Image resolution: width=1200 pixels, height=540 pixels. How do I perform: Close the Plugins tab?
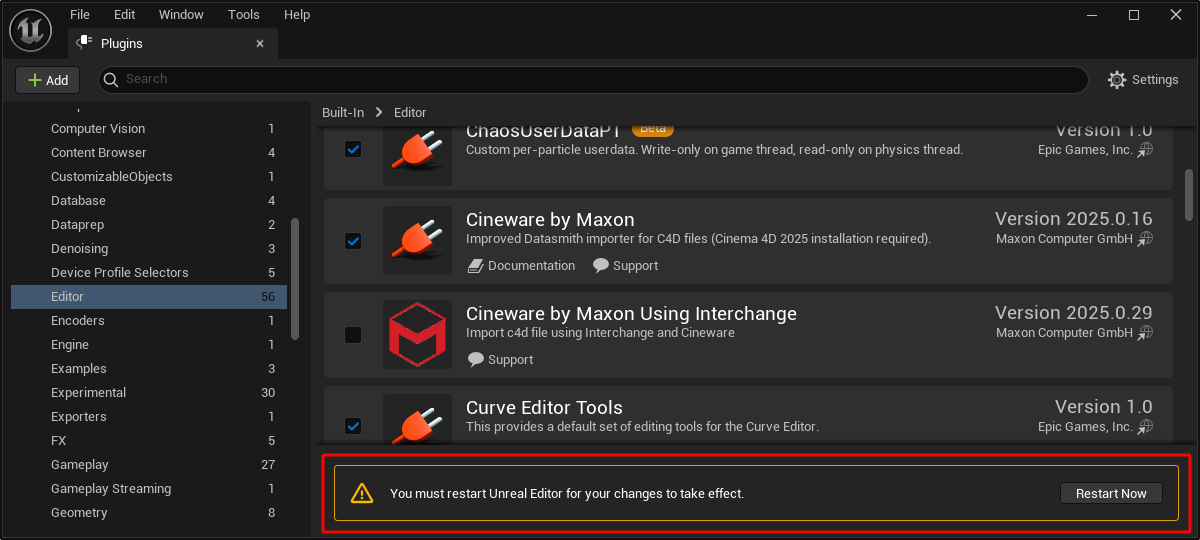pos(260,44)
